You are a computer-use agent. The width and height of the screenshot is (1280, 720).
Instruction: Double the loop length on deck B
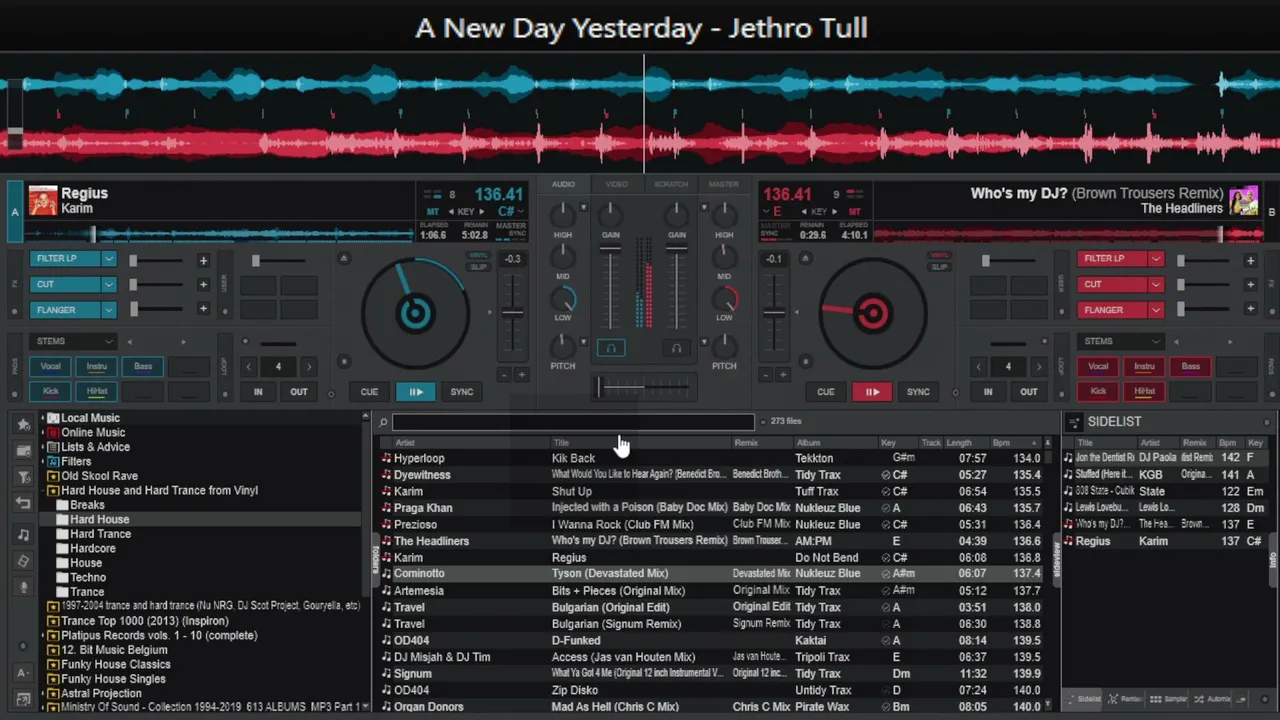click(x=1038, y=367)
